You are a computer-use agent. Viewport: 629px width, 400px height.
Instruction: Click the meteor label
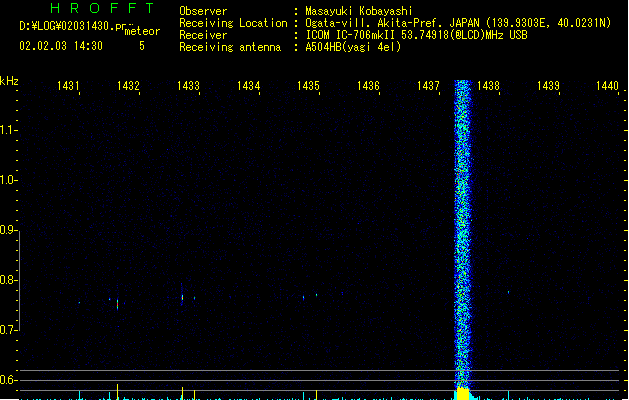(142, 31)
